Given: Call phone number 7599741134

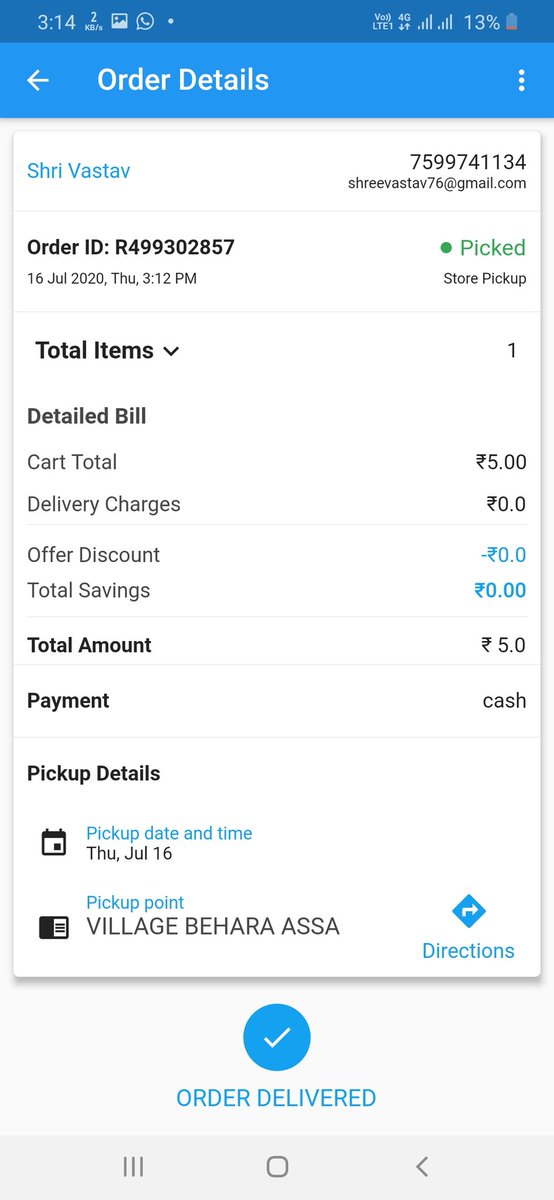Looking at the screenshot, I should (468, 162).
